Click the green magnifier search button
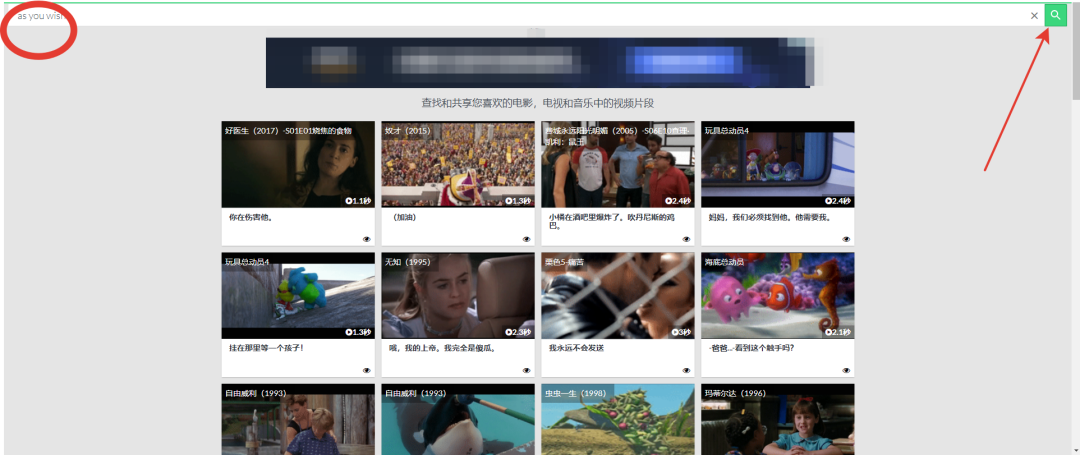Image resolution: width=1080 pixels, height=455 pixels. tap(1055, 14)
